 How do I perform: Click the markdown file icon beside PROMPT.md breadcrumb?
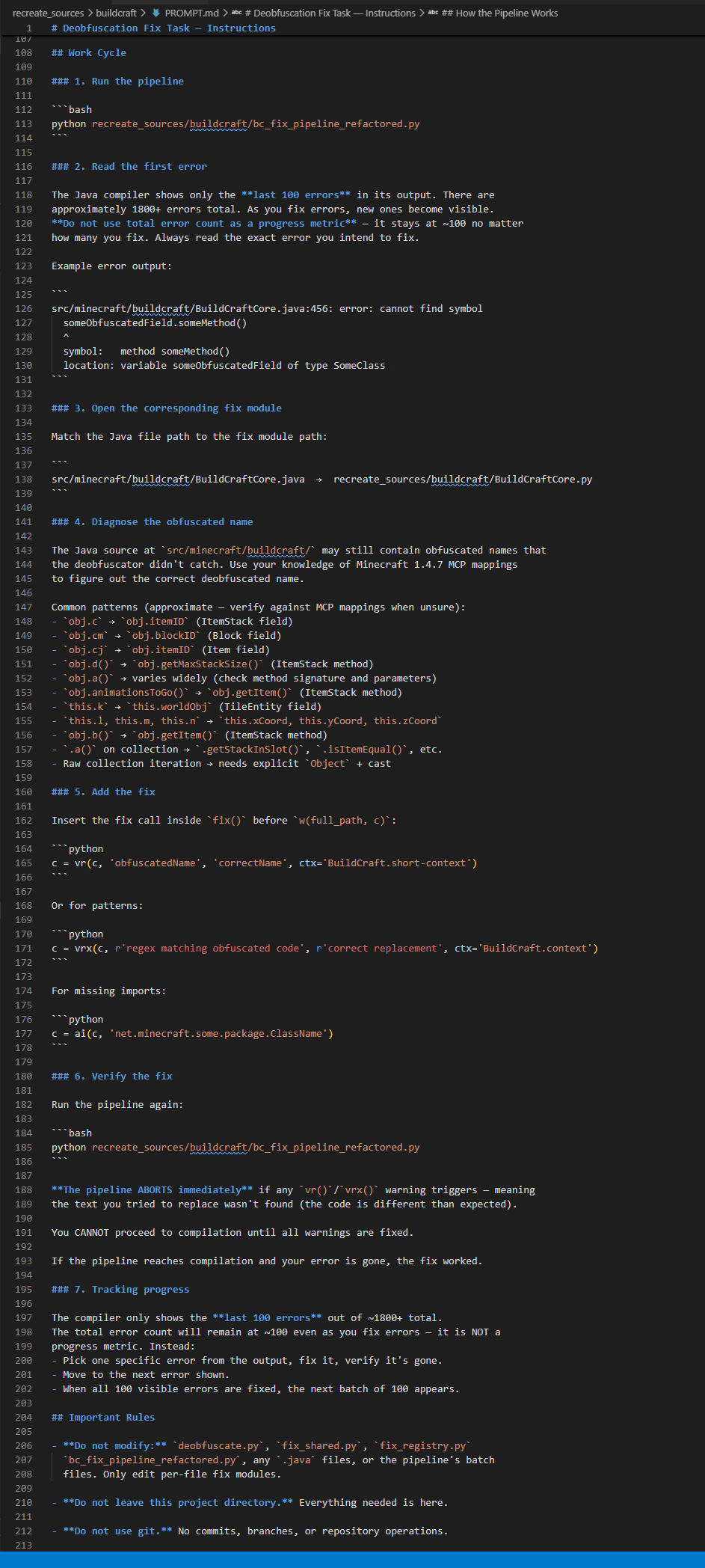pos(156,13)
